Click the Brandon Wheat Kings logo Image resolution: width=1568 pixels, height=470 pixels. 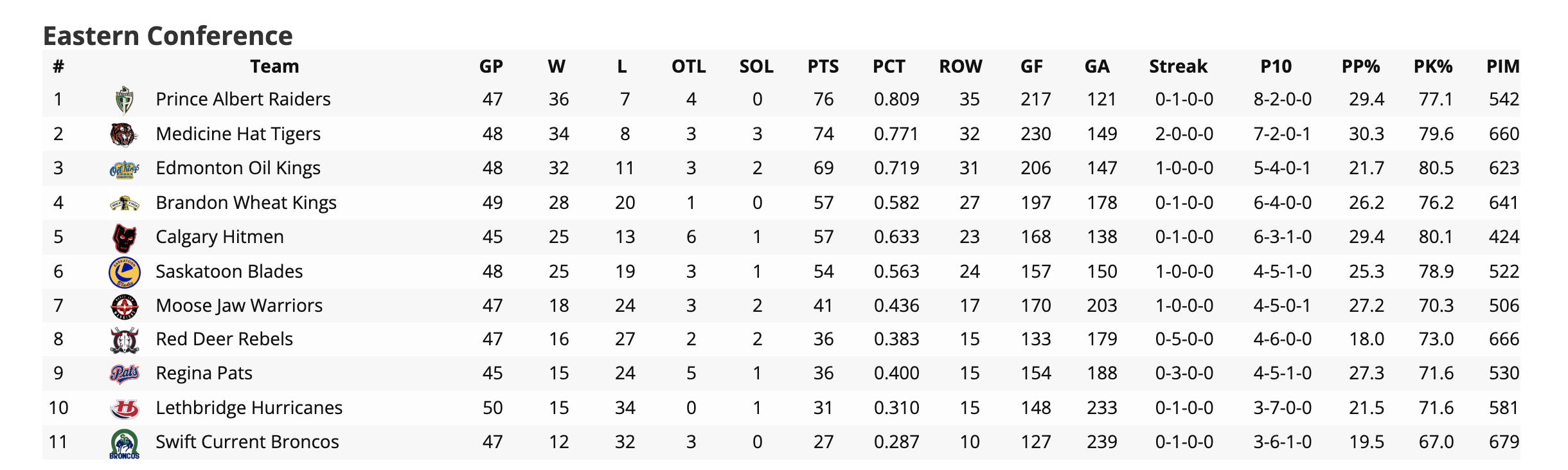pos(124,203)
